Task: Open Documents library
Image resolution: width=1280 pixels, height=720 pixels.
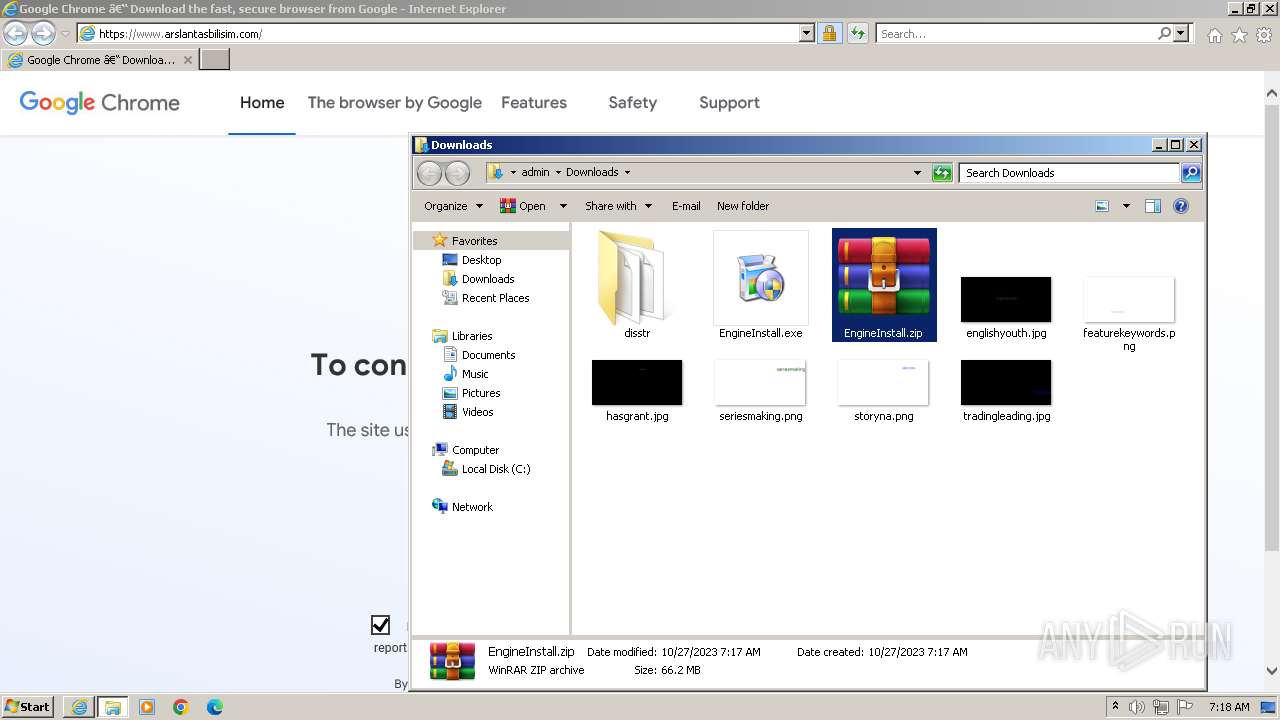Action: pos(488,355)
